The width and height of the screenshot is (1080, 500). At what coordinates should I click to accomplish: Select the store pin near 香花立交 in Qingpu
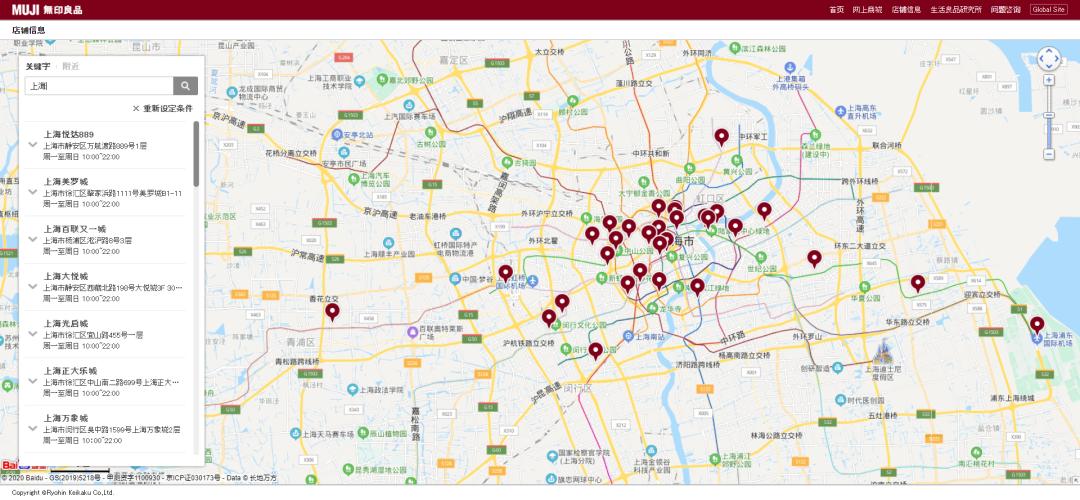[332, 311]
